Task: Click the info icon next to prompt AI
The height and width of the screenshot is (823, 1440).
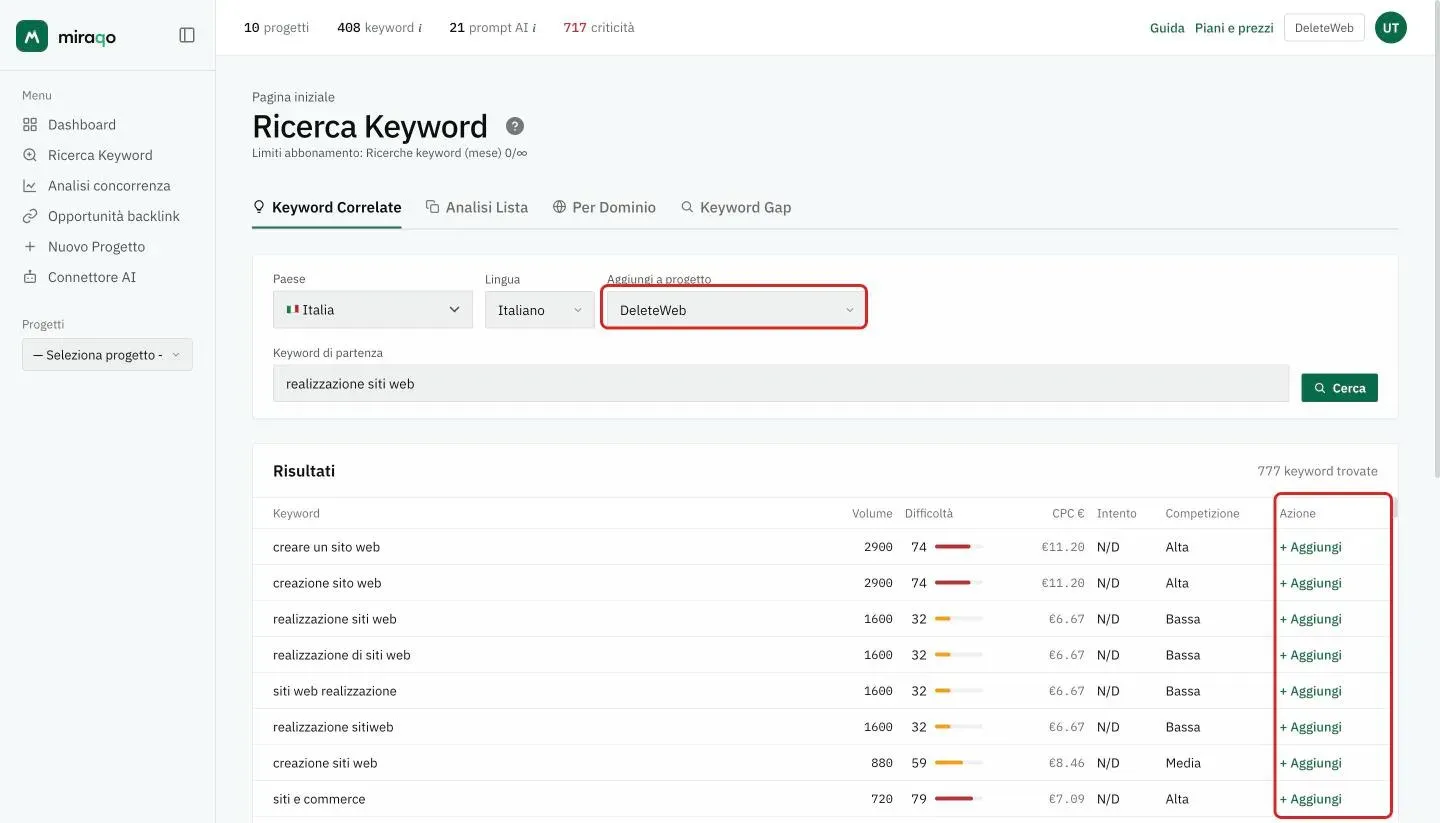Action: click(534, 28)
